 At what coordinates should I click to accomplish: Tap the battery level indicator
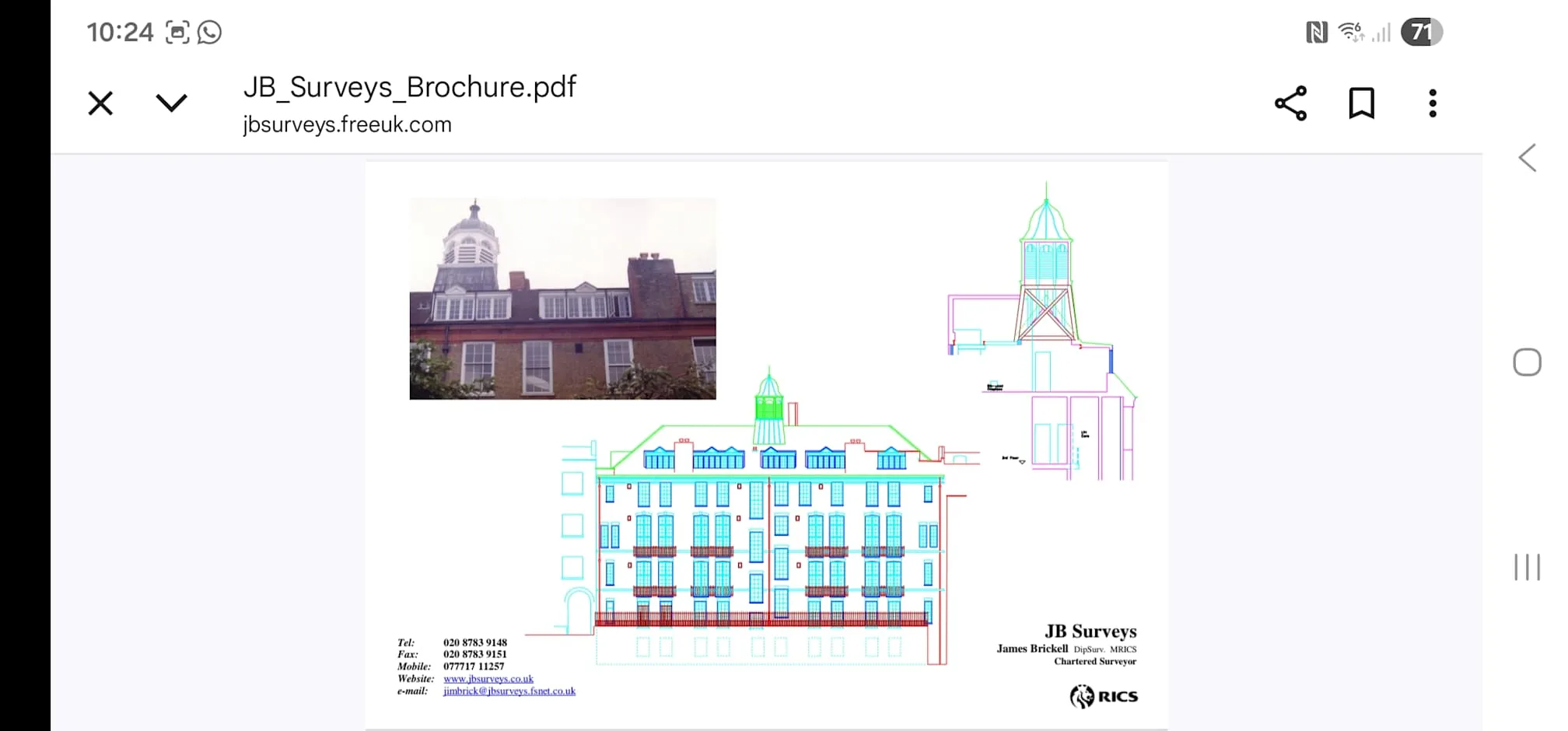click(x=1421, y=32)
